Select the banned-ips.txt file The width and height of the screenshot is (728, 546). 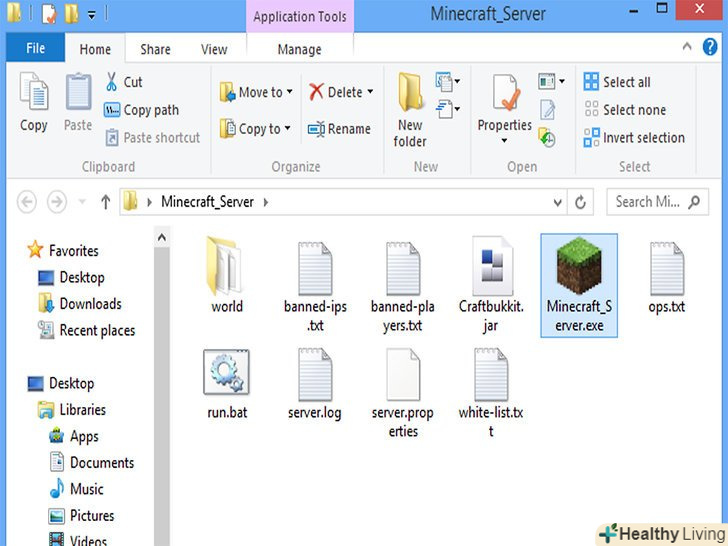point(315,286)
